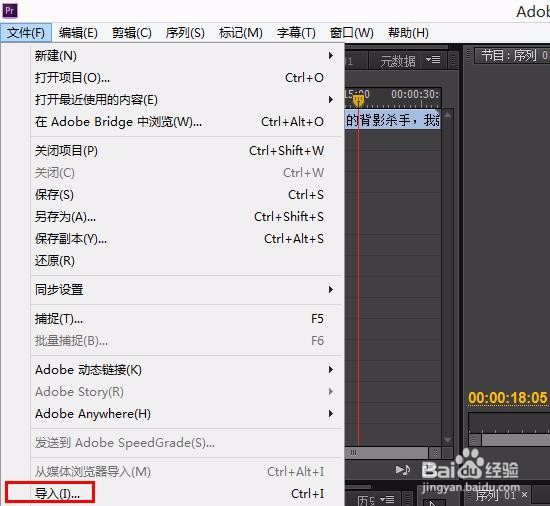Close the 序列 01 timeline tab
Screen dimensions: 550x506
coord(524,495)
